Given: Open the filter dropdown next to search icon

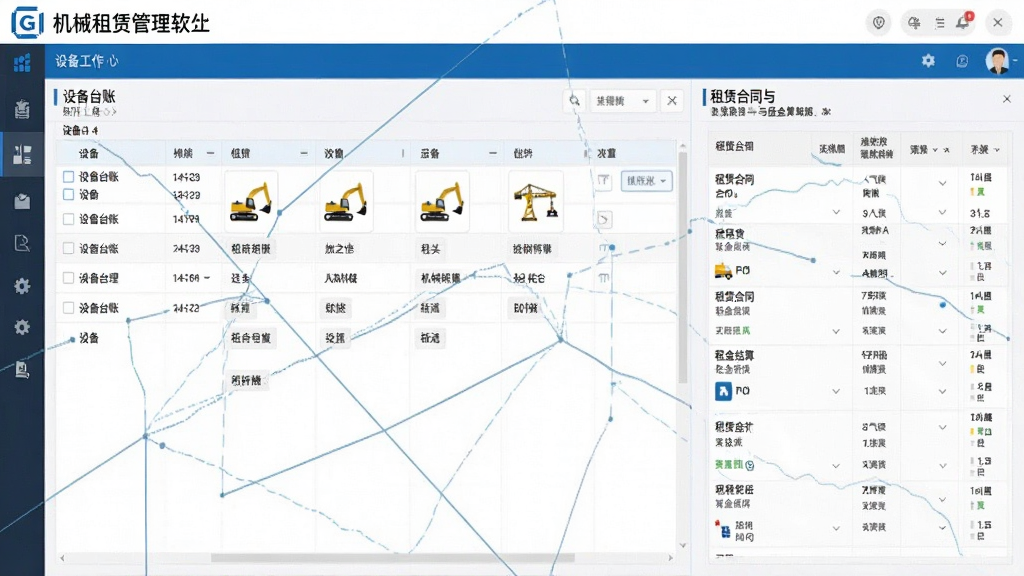Looking at the screenshot, I should 622,101.
